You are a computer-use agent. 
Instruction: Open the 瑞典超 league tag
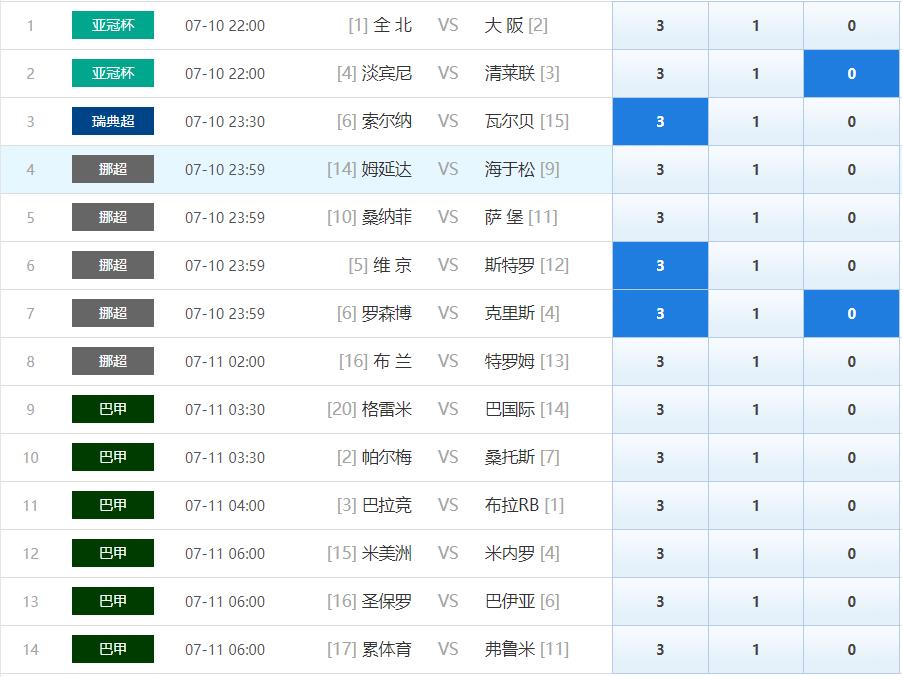[113, 122]
